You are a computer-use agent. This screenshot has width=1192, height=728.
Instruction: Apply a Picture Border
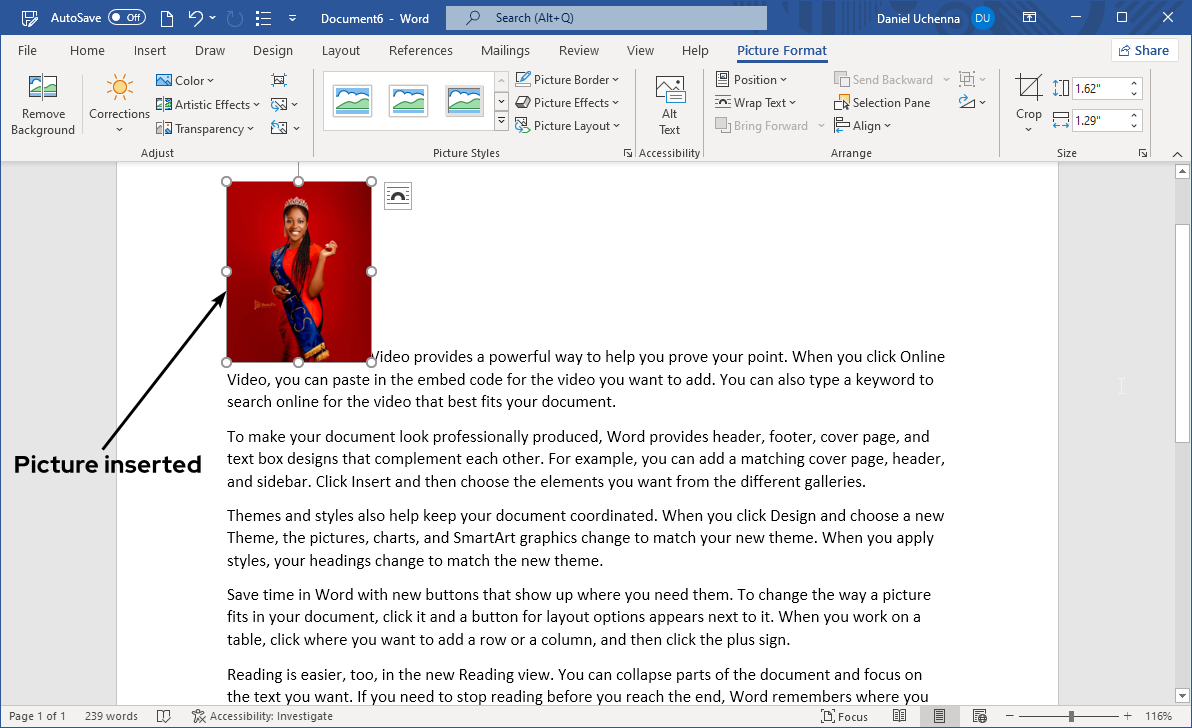click(568, 78)
